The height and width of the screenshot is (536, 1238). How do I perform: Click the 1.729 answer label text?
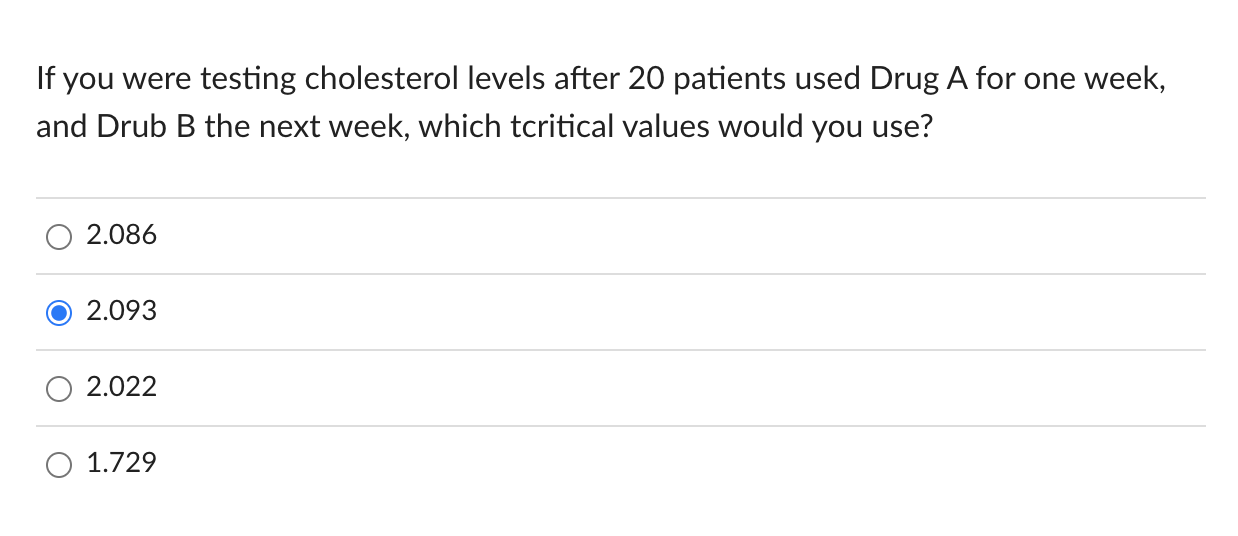coord(122,463)
